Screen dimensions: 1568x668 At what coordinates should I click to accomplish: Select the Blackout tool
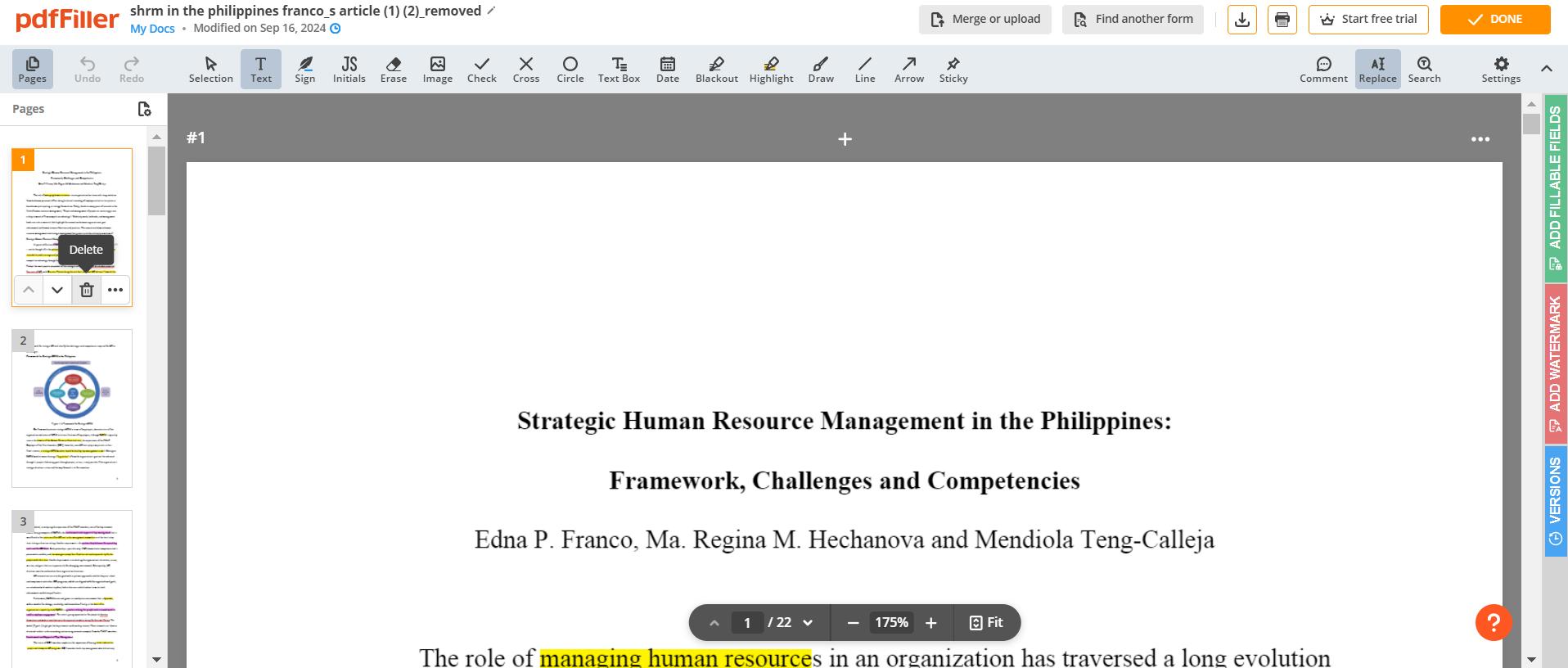coord(717,69)
